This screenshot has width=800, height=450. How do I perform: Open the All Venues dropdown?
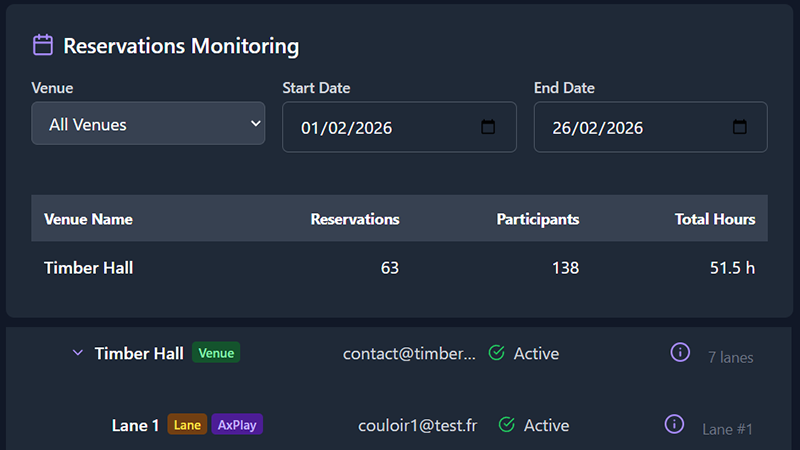pyautogui.click(x=148, y=124)
